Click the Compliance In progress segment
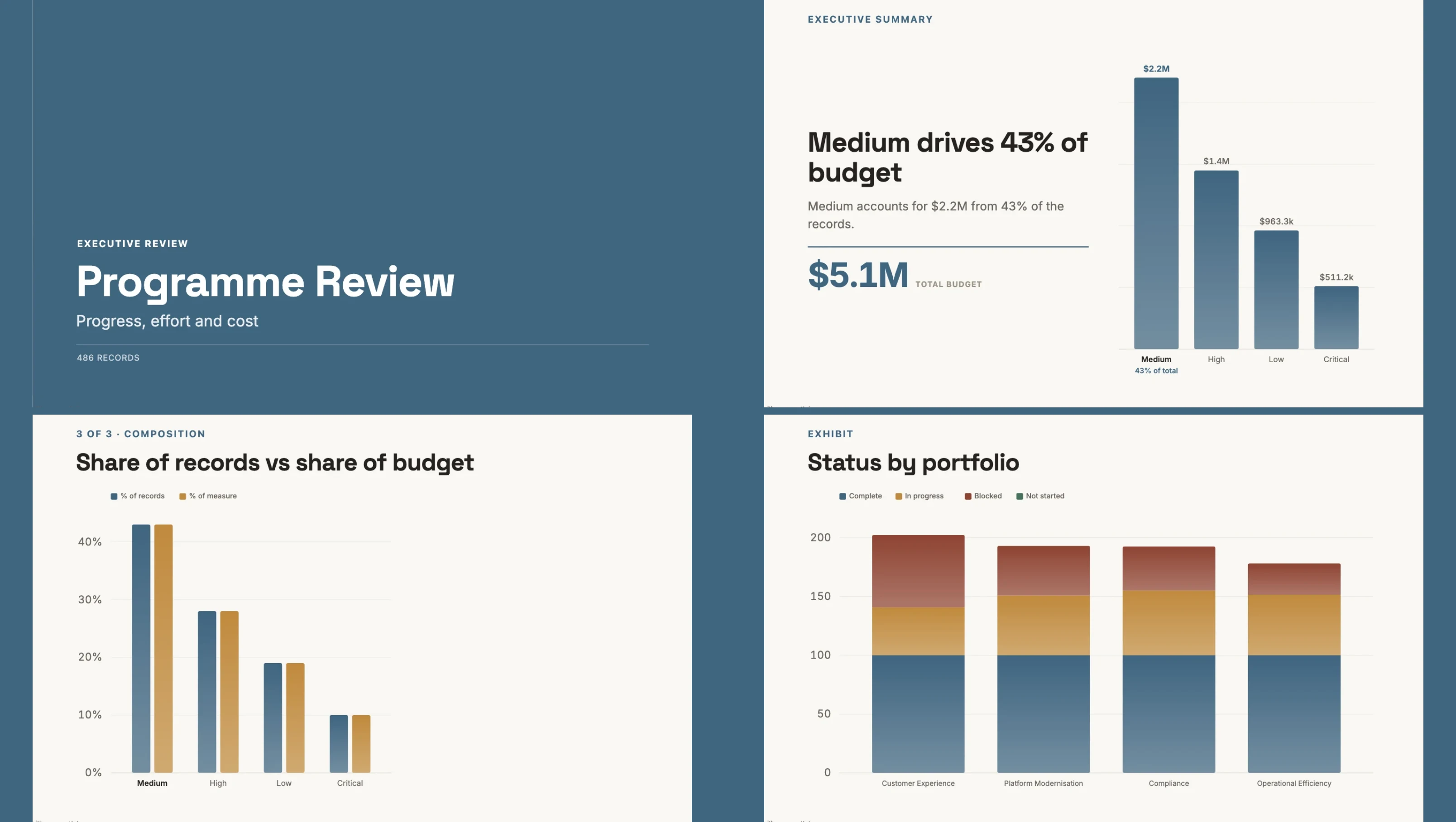The width and height of the screenshot is (1456, 822). click(1169, 622)
